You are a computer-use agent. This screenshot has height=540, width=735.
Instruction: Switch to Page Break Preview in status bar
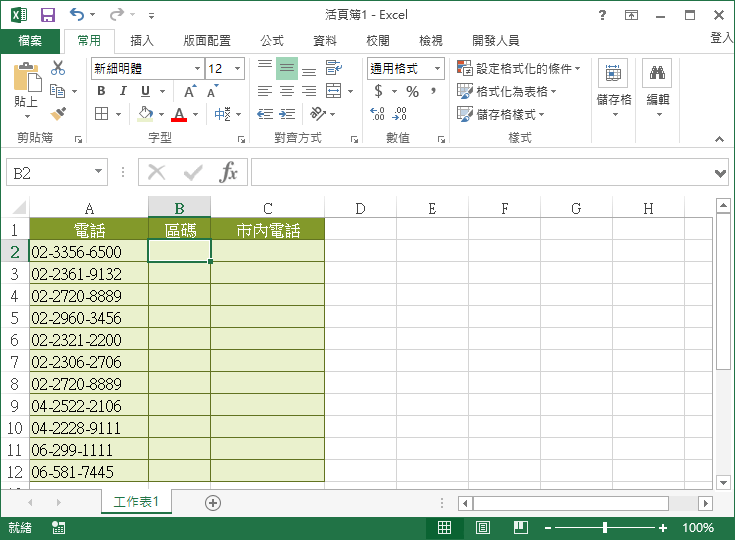tap(521, 528)
